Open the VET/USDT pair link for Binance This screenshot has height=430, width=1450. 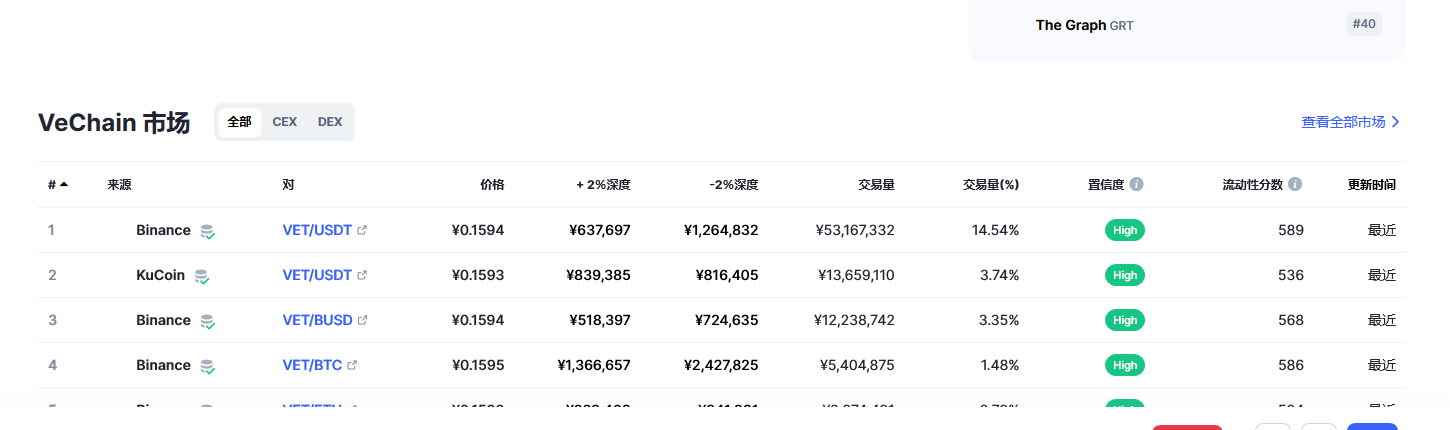pos(317,230)
